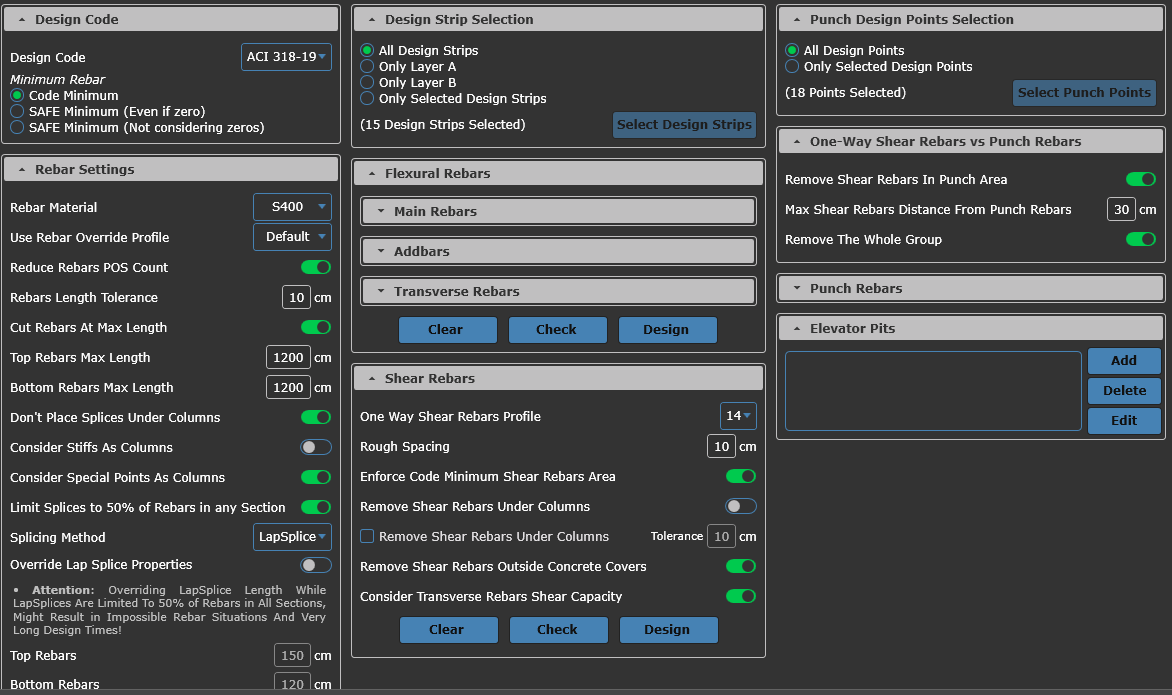
Task: Collapse the Design Code panel header
Action: (x=170, y=19)
